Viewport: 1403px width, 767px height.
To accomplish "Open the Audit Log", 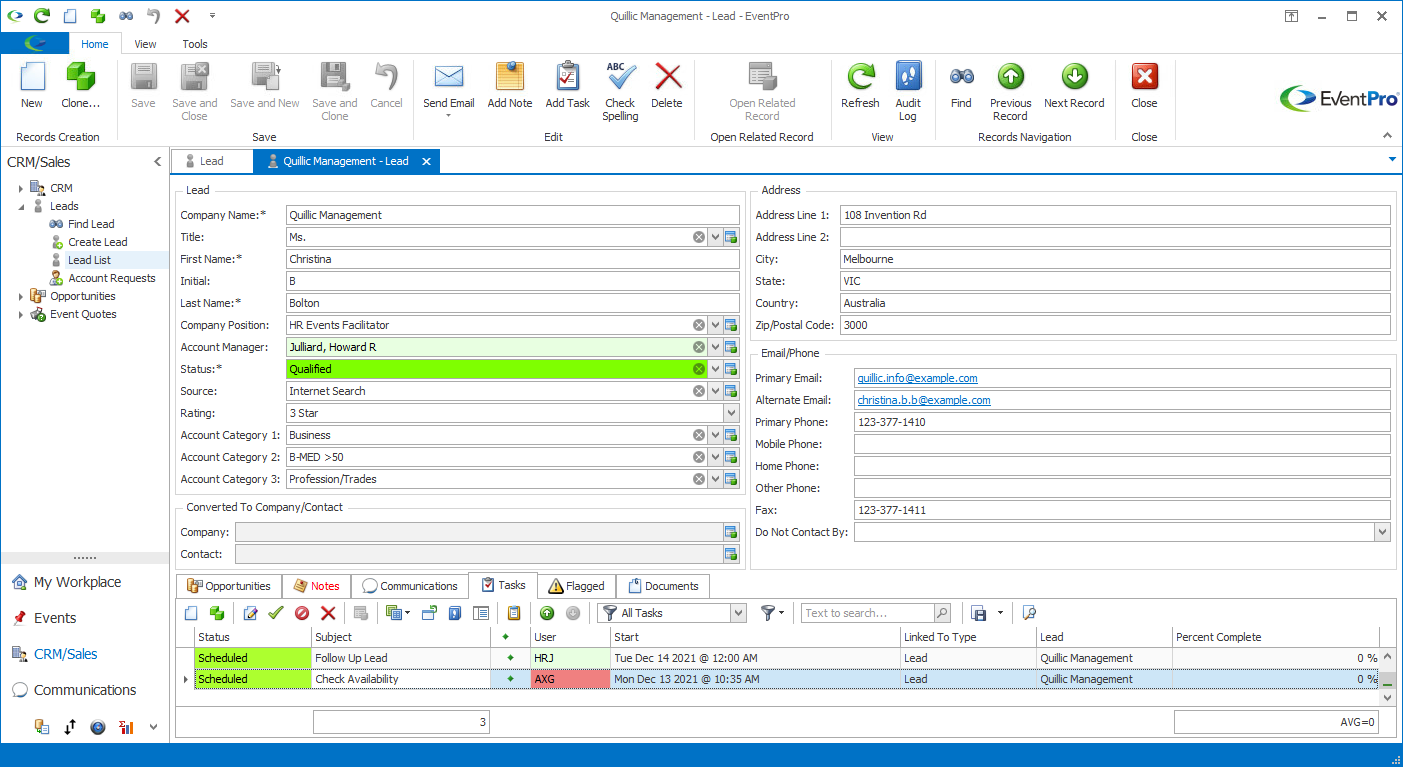I will (908, 91).
